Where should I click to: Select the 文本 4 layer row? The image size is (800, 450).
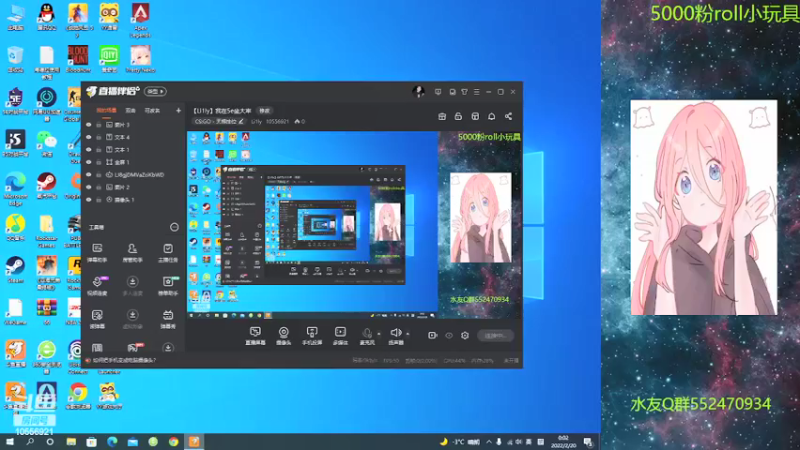tap(133, 137)
